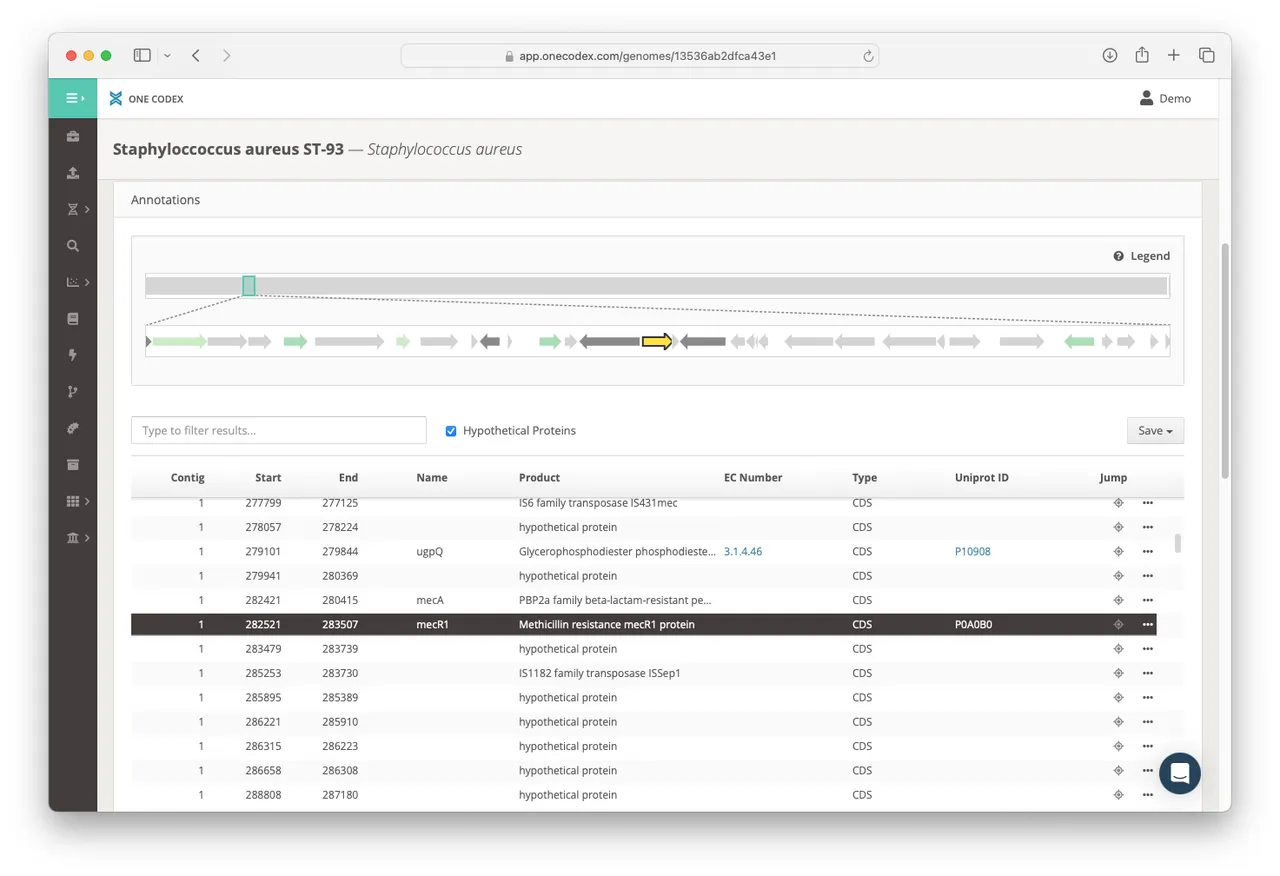Click the table's inner scrollbar thumb
Image resolution: width=1280 pixels, height=876 pixels.
point(1178,543)
